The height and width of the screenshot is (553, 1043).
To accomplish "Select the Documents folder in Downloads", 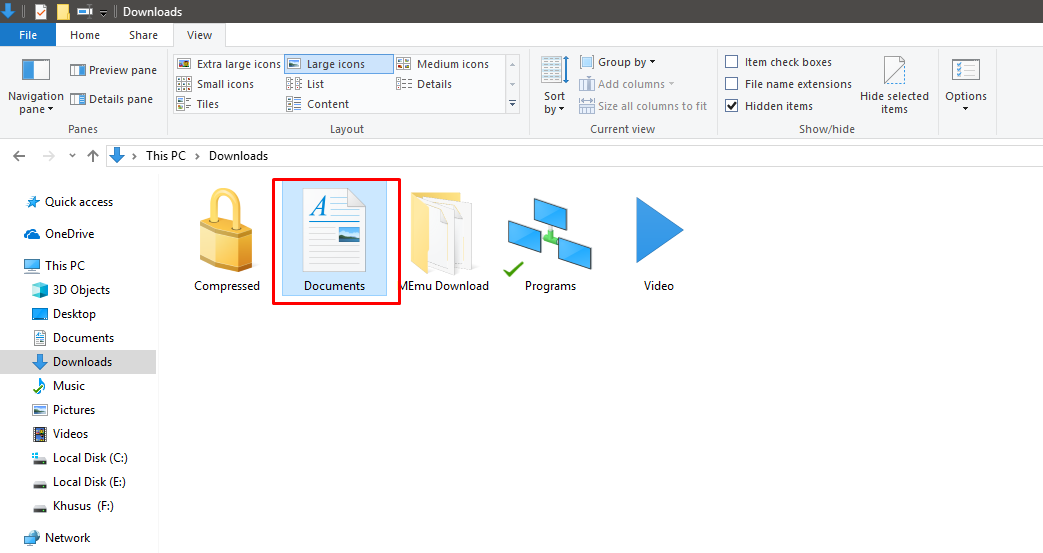I will (x=335, y=240).
